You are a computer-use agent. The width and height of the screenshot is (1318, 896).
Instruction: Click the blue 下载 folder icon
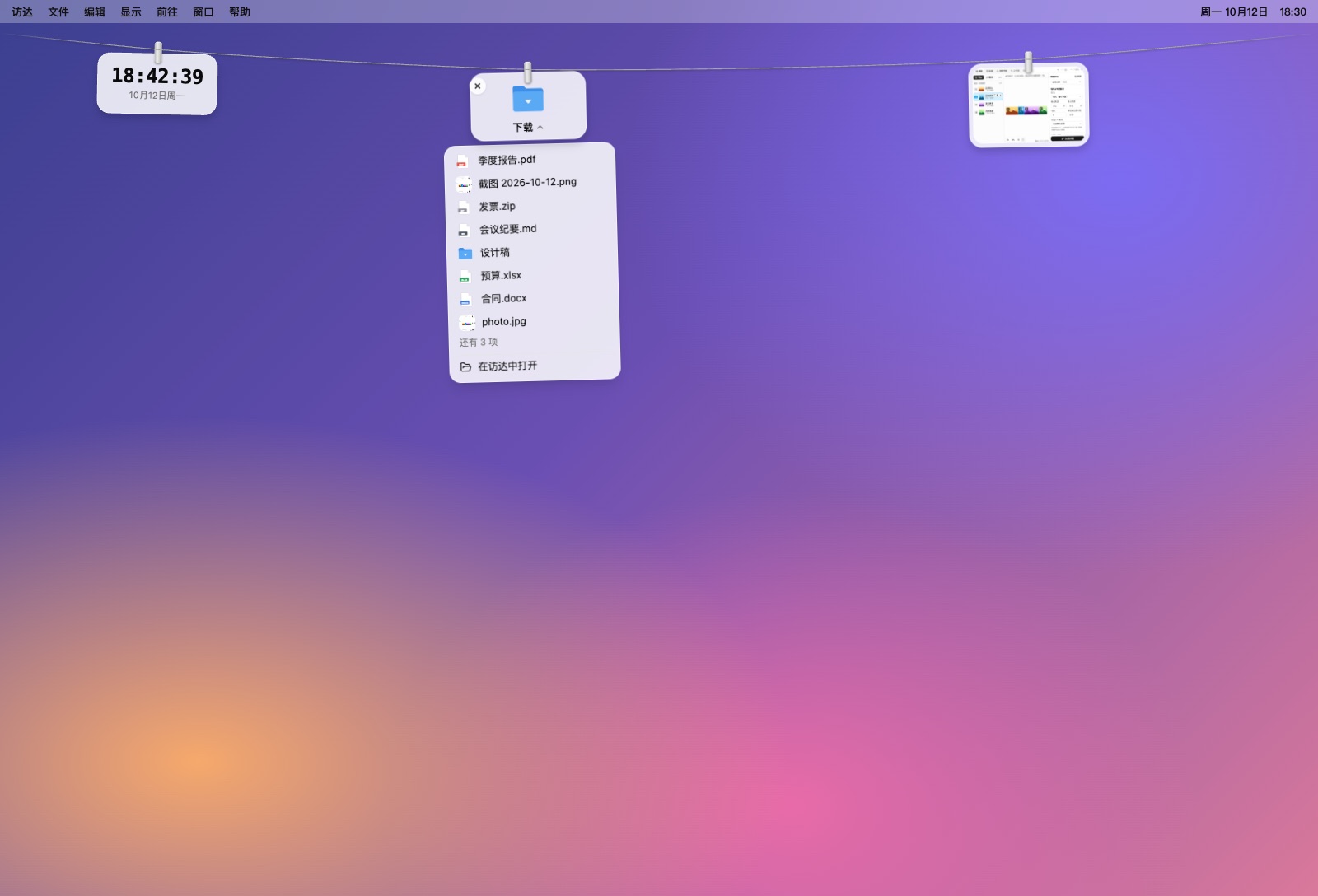tap(528, 99)
